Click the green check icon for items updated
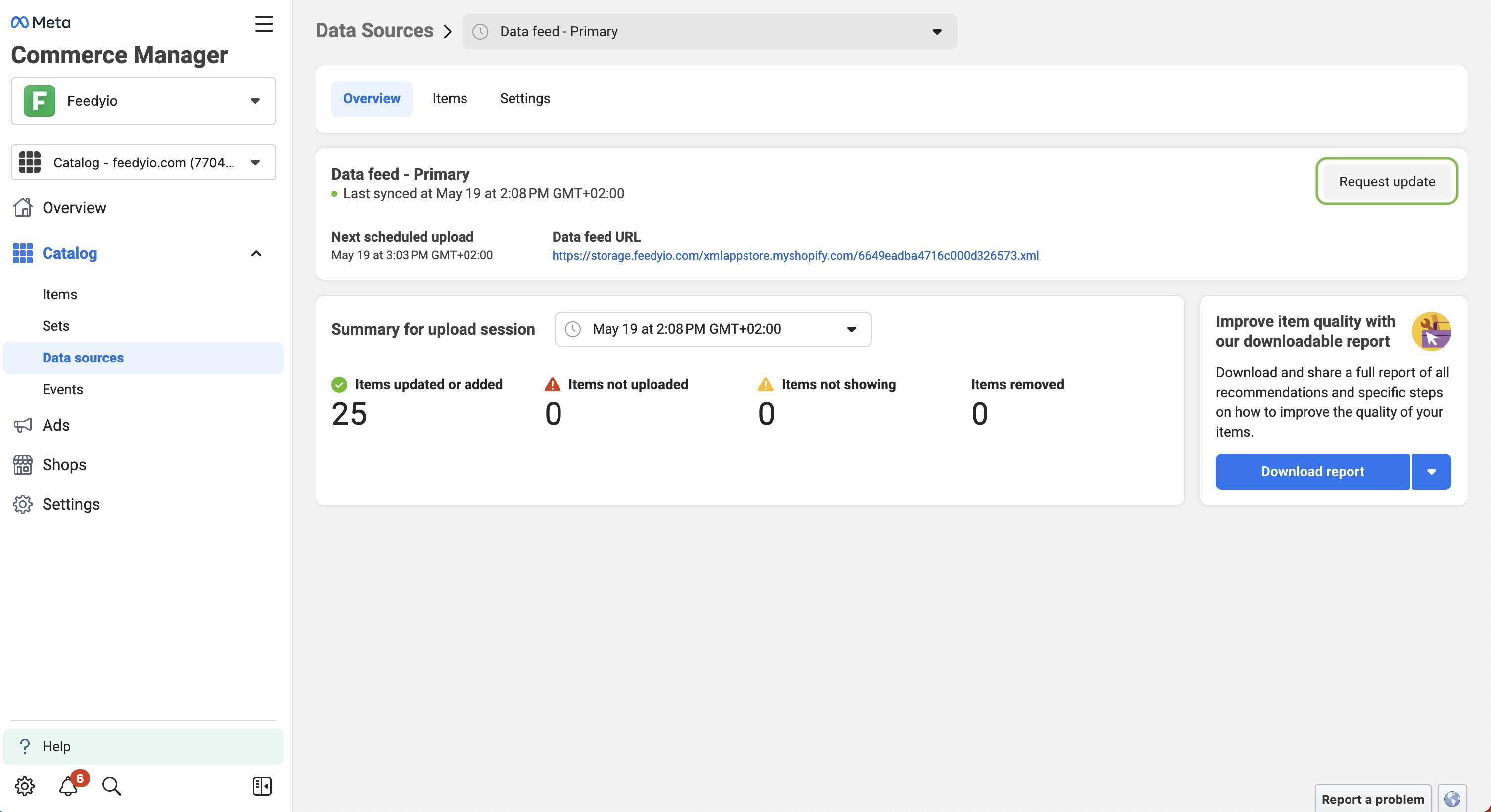1491x812 pixels. [x=339, y=384]
